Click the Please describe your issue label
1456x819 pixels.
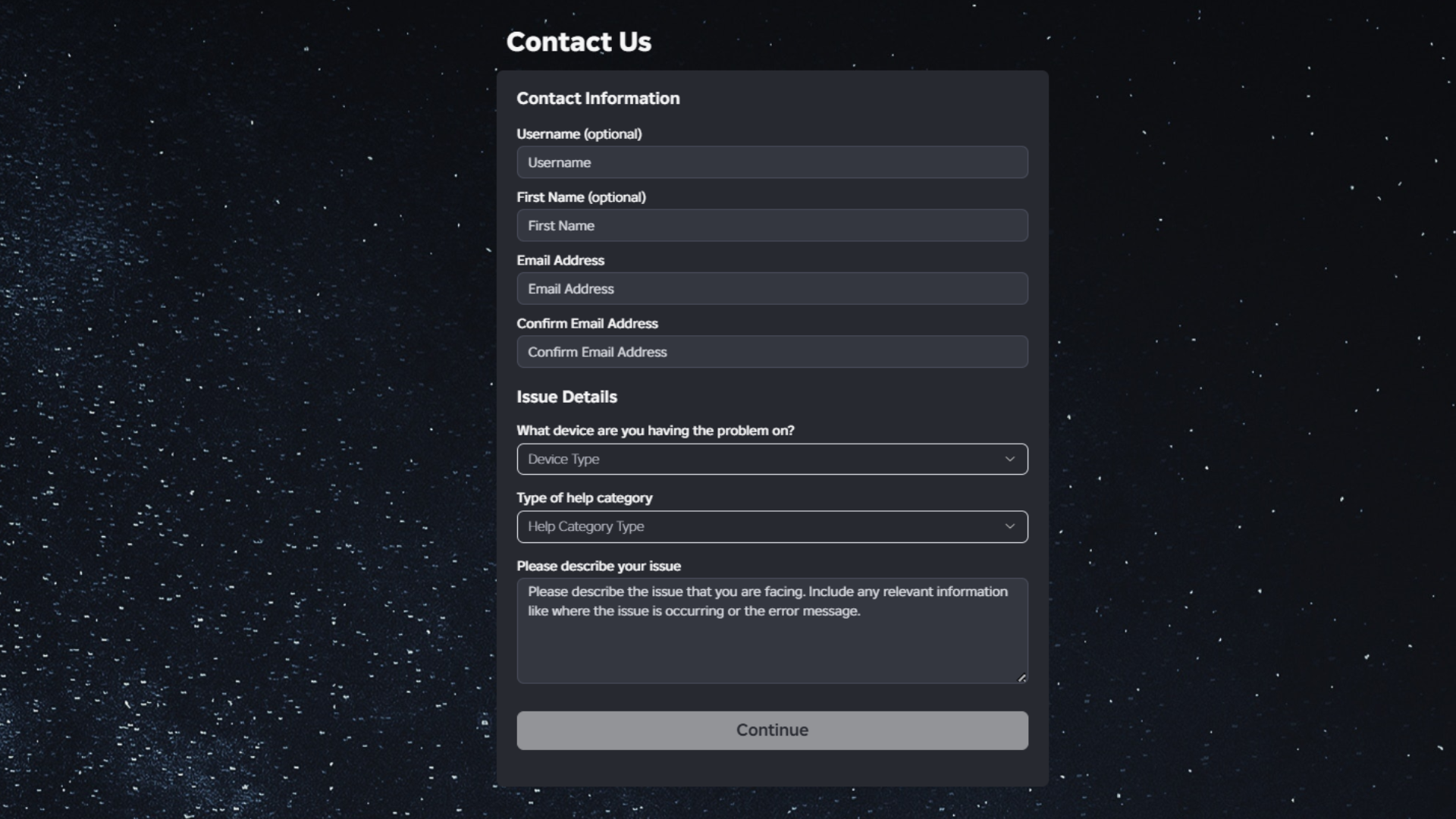pos(598,566)
